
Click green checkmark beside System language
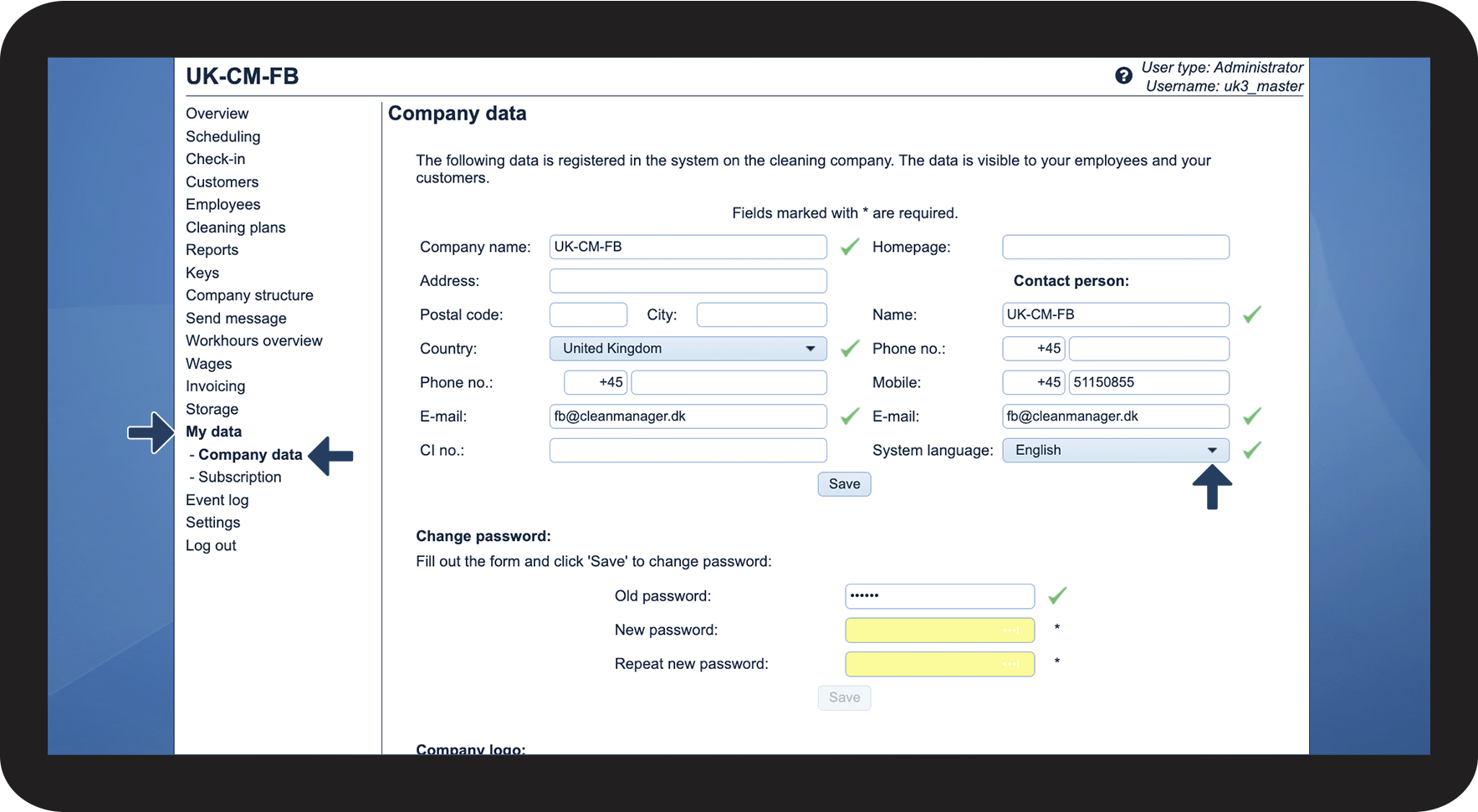click(1251, 450)
